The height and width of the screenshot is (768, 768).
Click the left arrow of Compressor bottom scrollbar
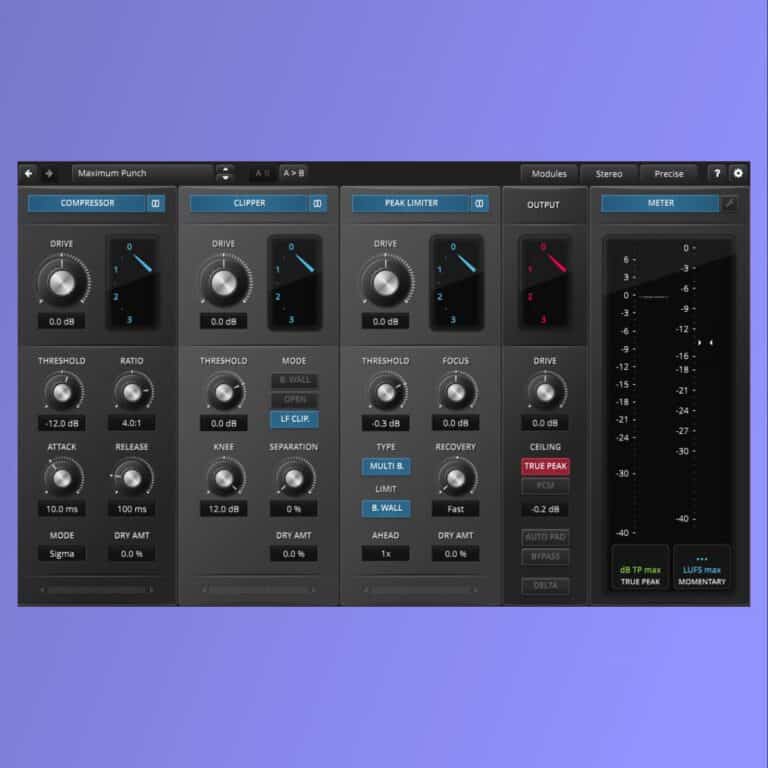(42, 590)
